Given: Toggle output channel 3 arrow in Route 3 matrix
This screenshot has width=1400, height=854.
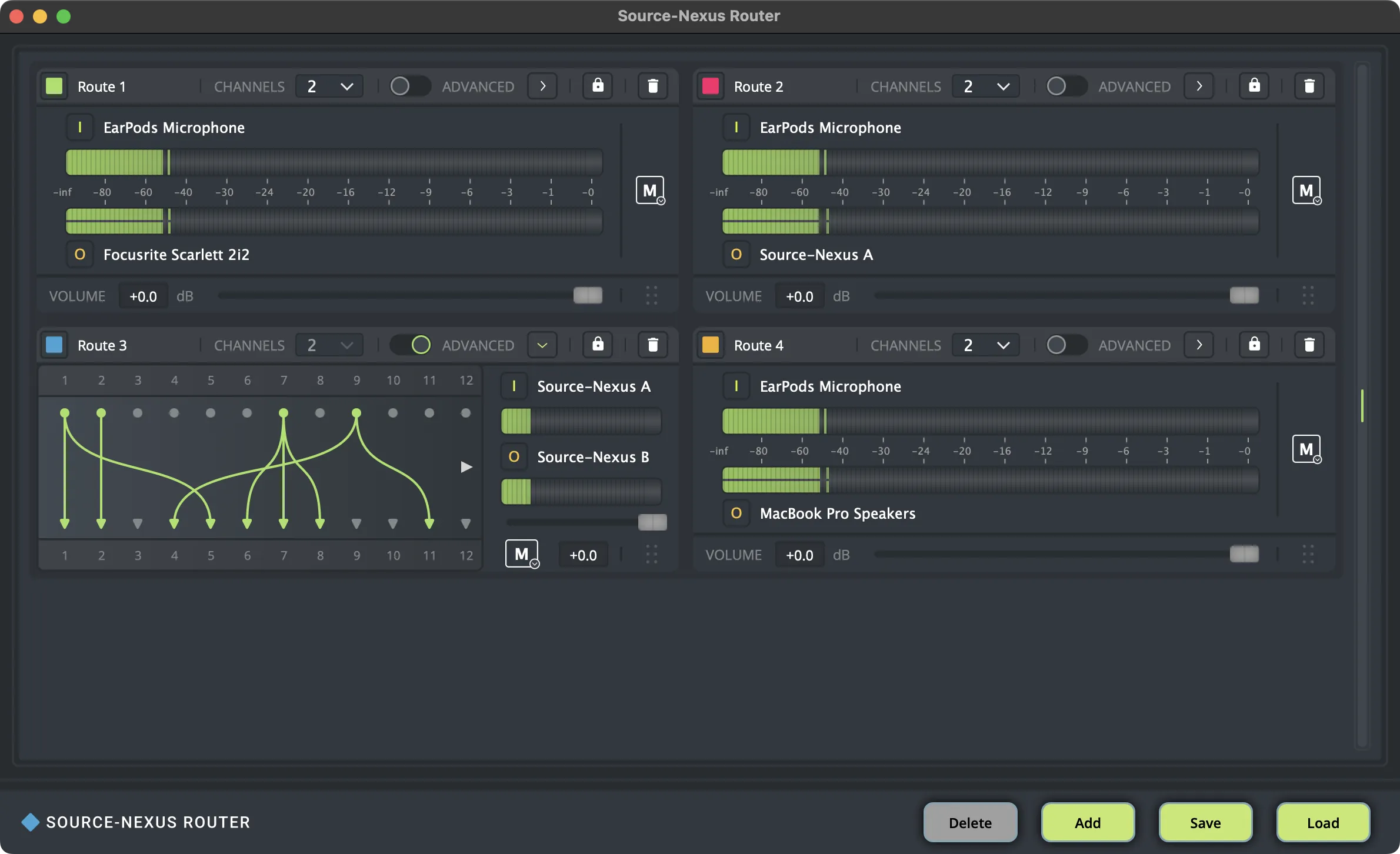Looking at the screenshot, I should coord(138,523).
